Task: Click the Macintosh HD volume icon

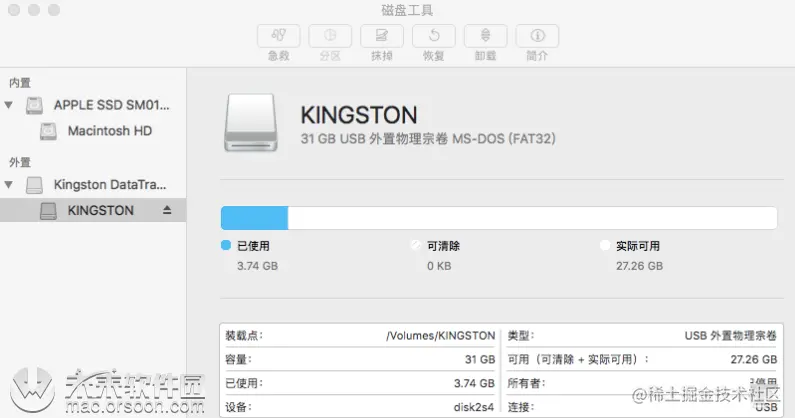Action: [x=48, y=131]
